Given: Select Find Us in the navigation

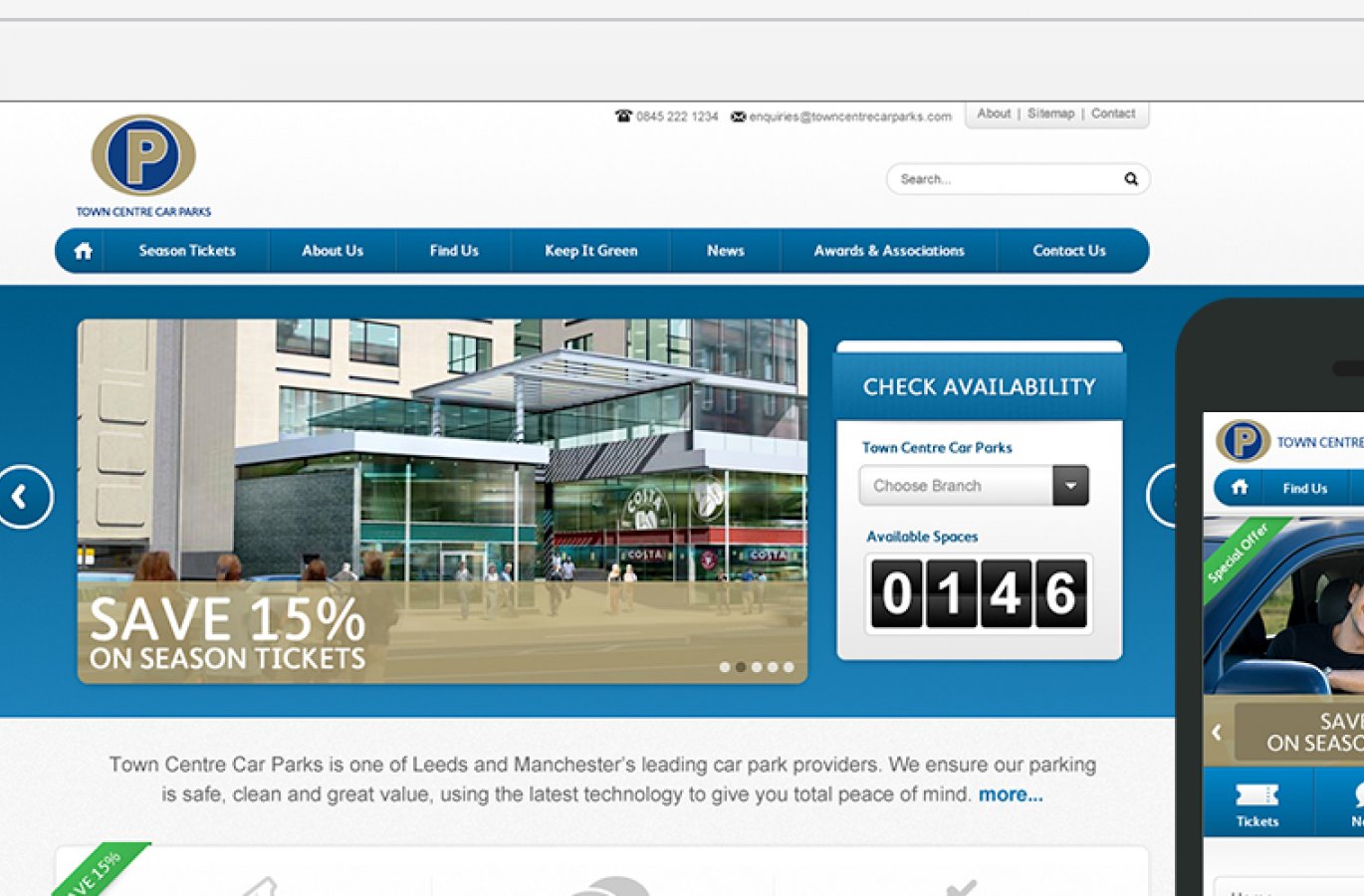Looking at the screenshot, I should 454,251.
